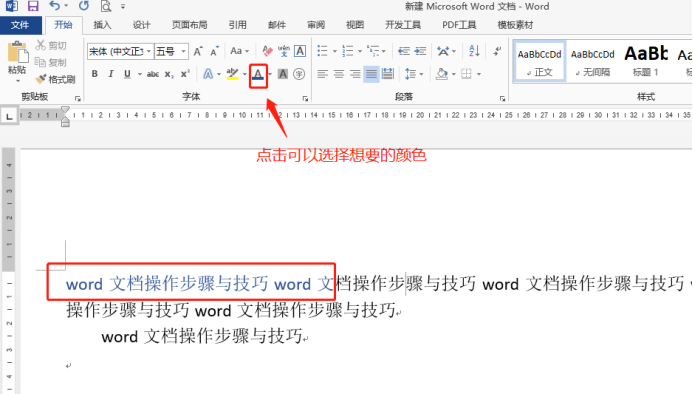Switch to the 插入 Insert tab

tap(102, 25)
